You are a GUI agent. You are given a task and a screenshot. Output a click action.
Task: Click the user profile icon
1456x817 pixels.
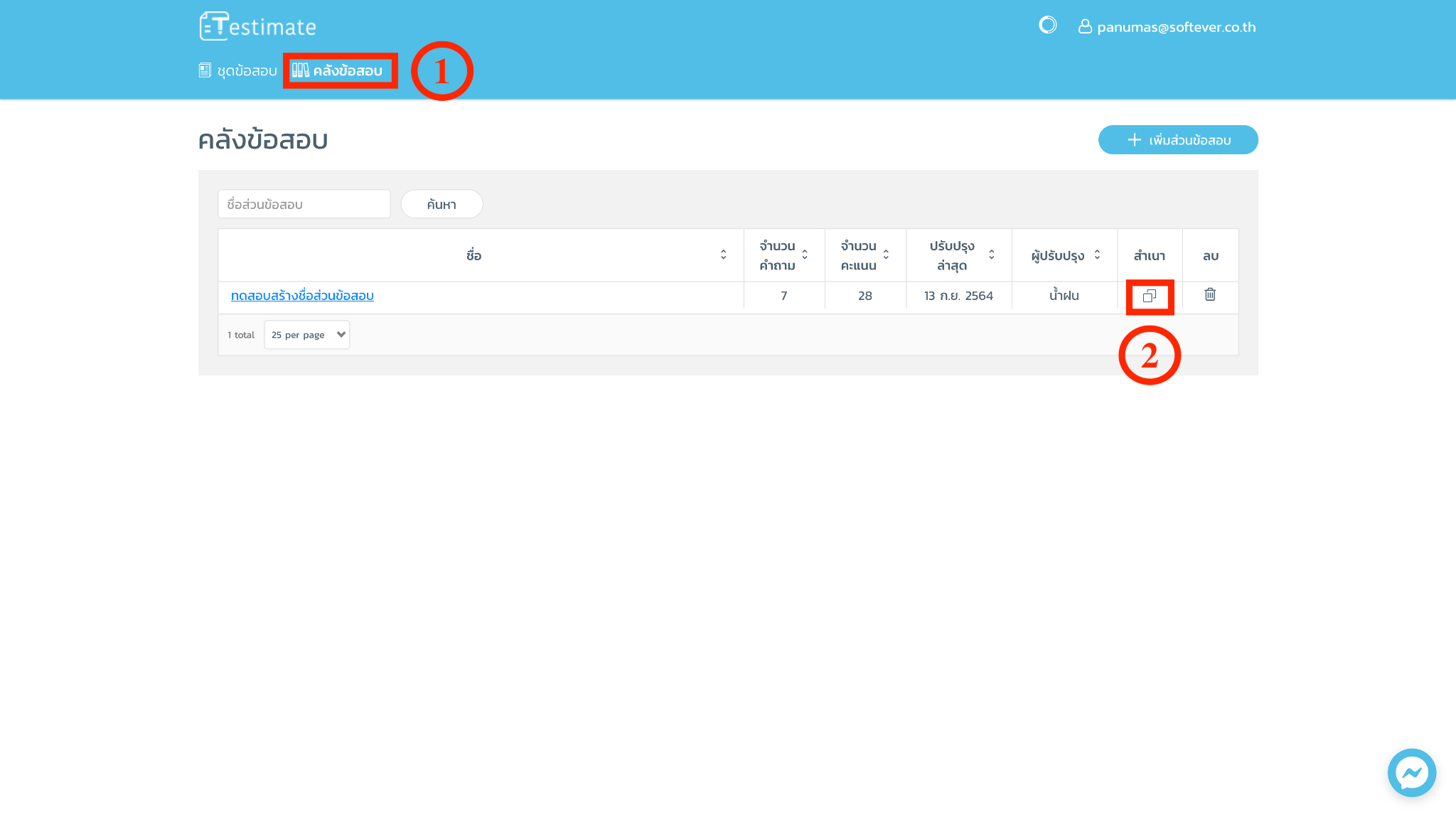1085,26
